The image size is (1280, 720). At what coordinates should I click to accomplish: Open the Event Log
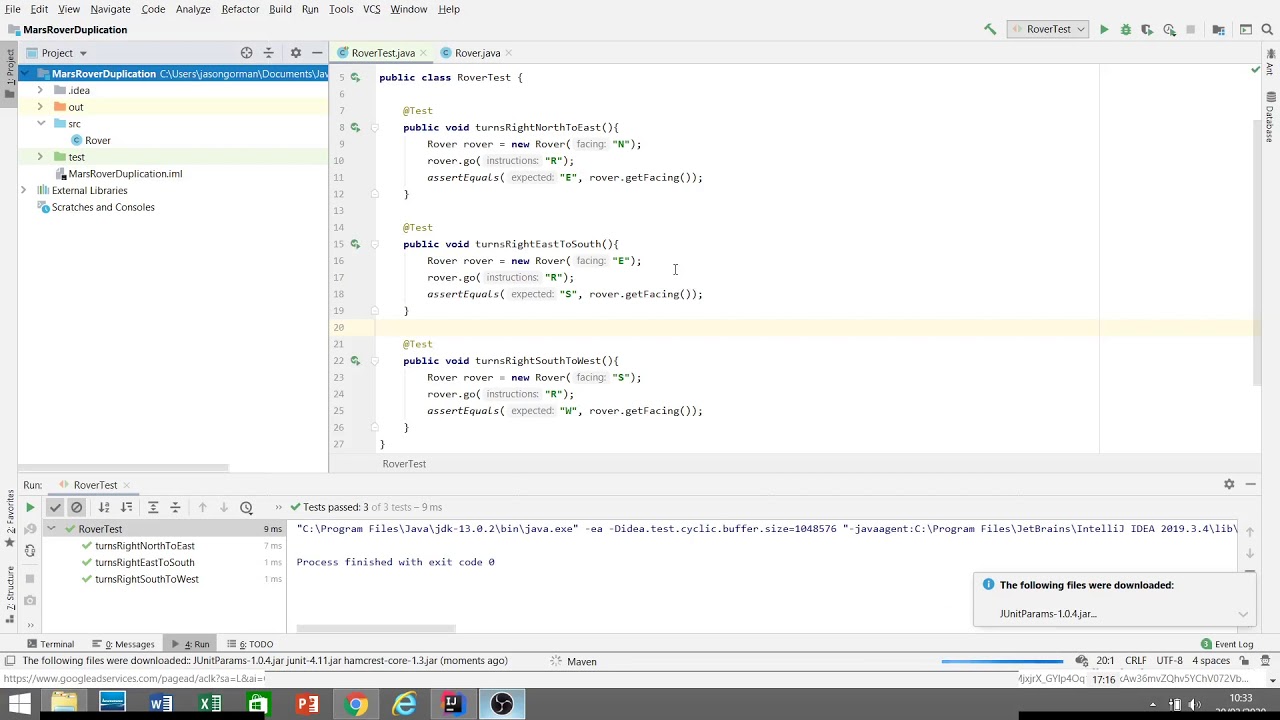click(x=1227, y=644)
